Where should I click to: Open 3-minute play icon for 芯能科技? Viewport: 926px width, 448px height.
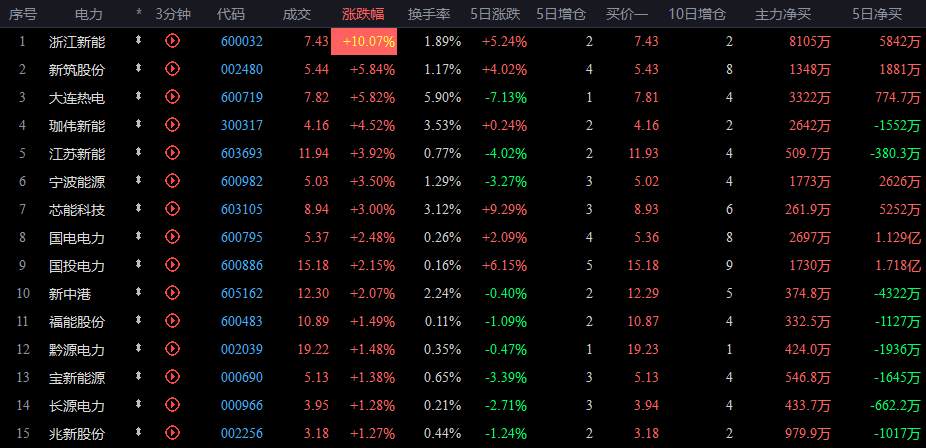coord(172,208)
